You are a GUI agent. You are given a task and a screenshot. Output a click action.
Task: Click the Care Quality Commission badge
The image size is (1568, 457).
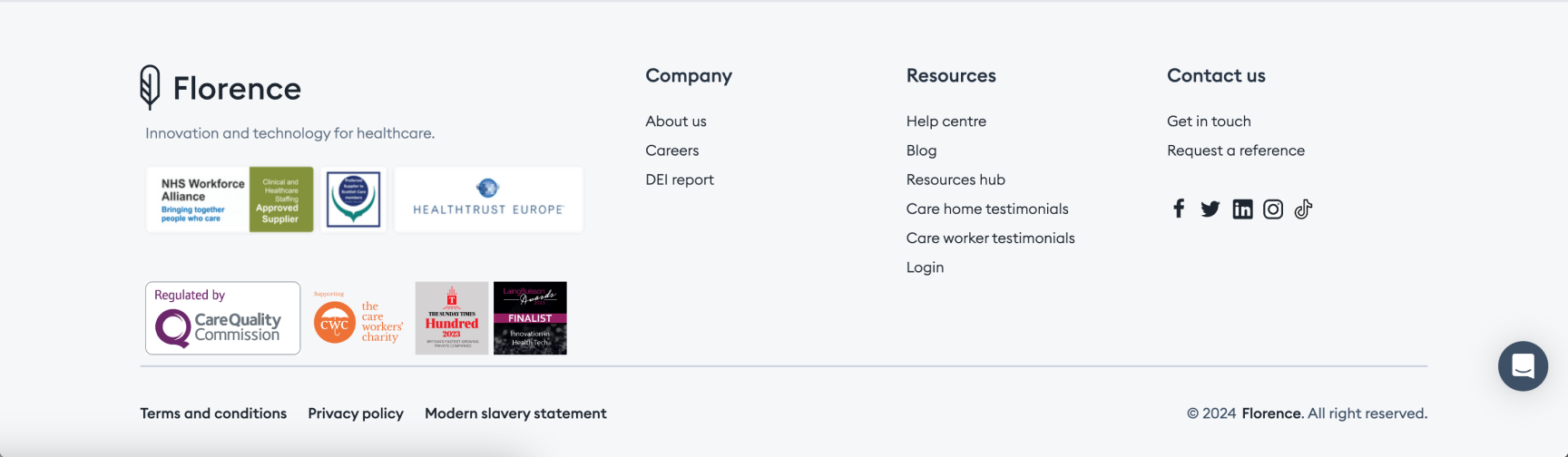pos(222,318)
